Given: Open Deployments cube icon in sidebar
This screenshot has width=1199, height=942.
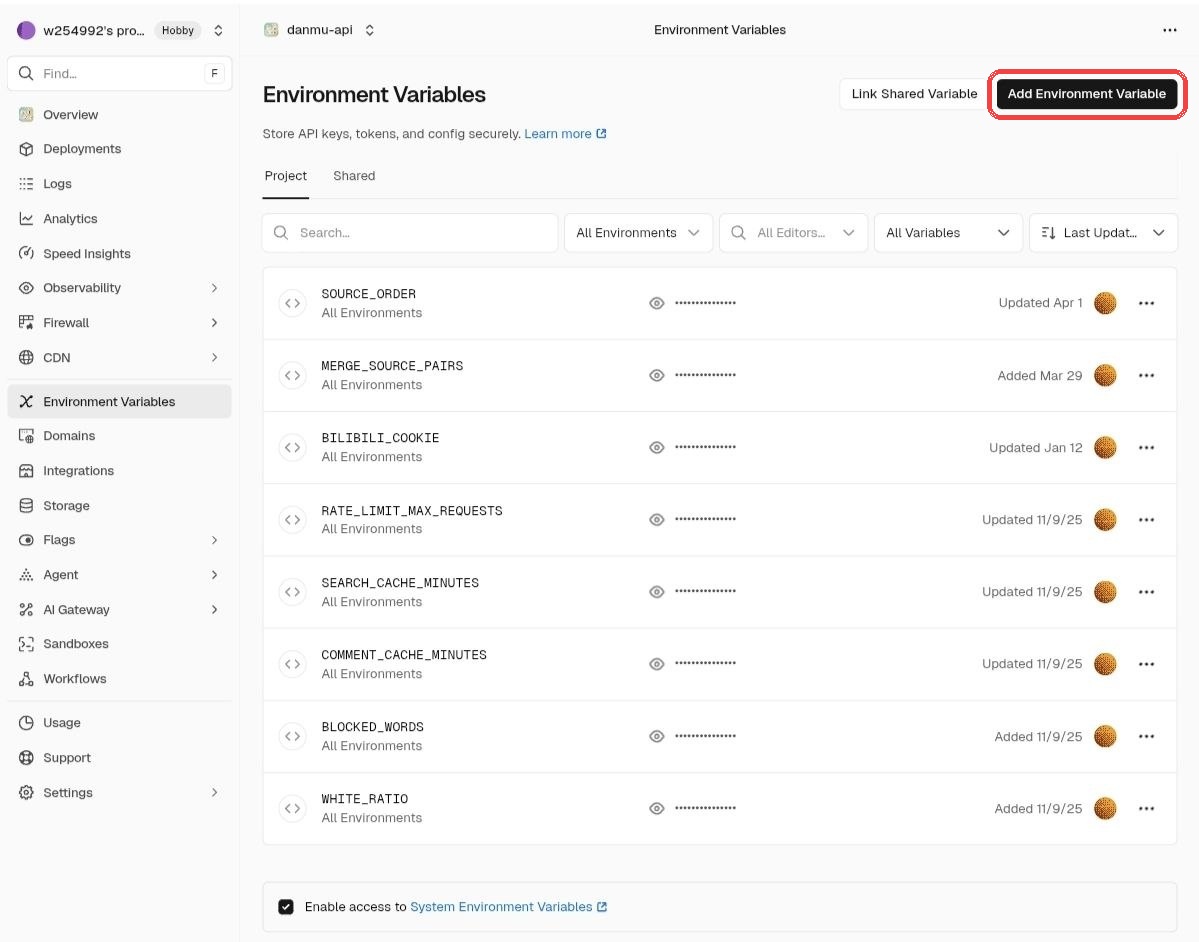Looking at the screenshot, I should click(x=26, y=149).
